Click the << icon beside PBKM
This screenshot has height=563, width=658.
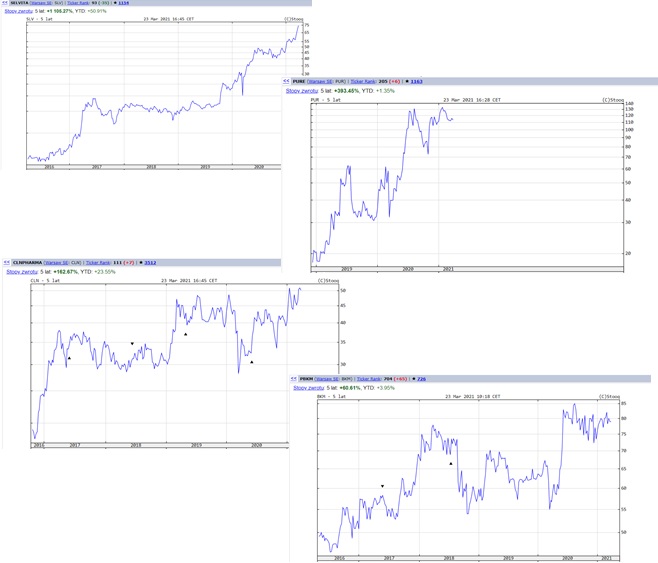pos(293,379)
